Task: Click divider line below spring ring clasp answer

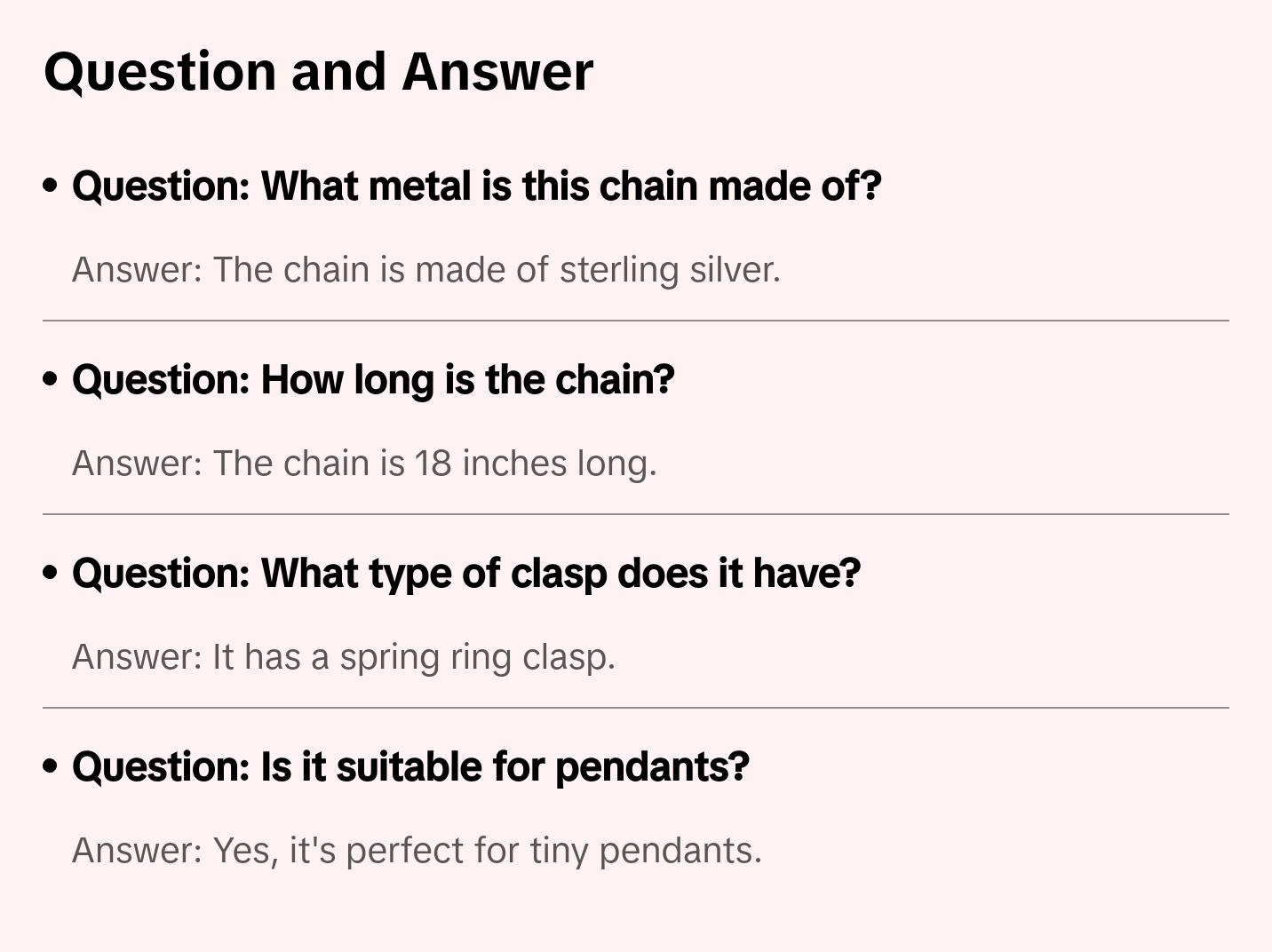Action: (x=636, y=708)
